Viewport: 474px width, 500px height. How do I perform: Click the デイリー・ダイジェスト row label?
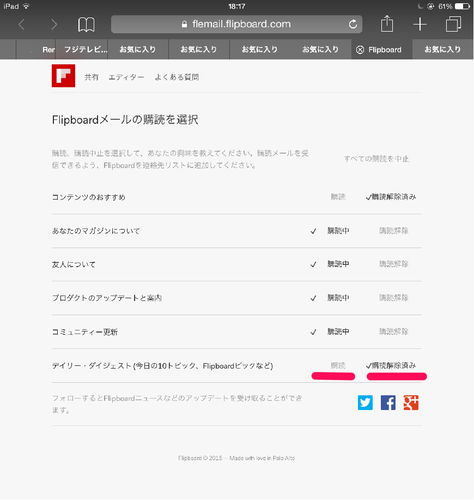coord(162,366)
